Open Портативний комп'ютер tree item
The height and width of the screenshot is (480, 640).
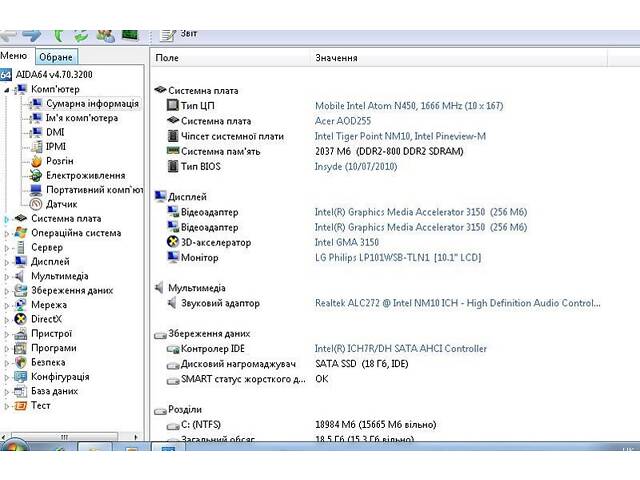point(94,190)
